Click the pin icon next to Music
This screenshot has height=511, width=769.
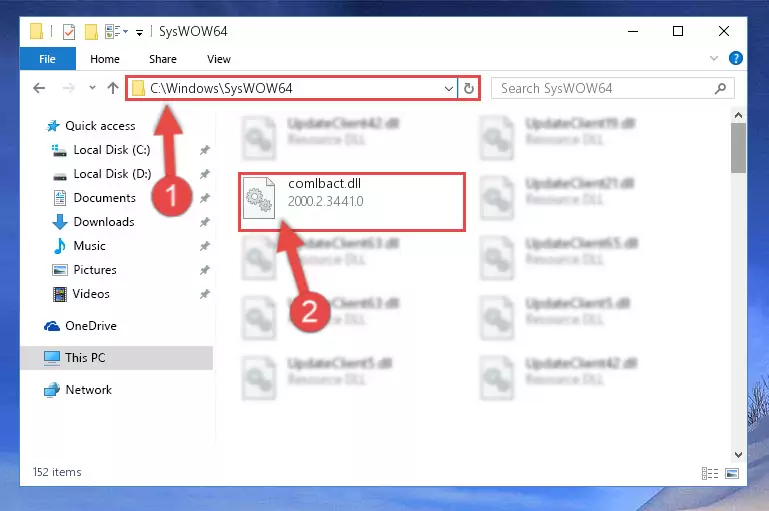pyautogui.click(x=205, y=246)
